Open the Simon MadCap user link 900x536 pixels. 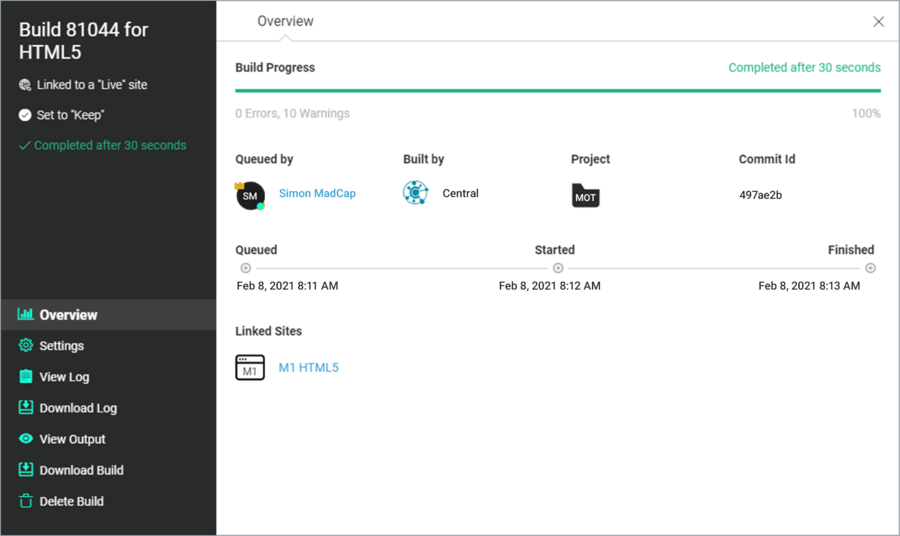pos(317,193)
